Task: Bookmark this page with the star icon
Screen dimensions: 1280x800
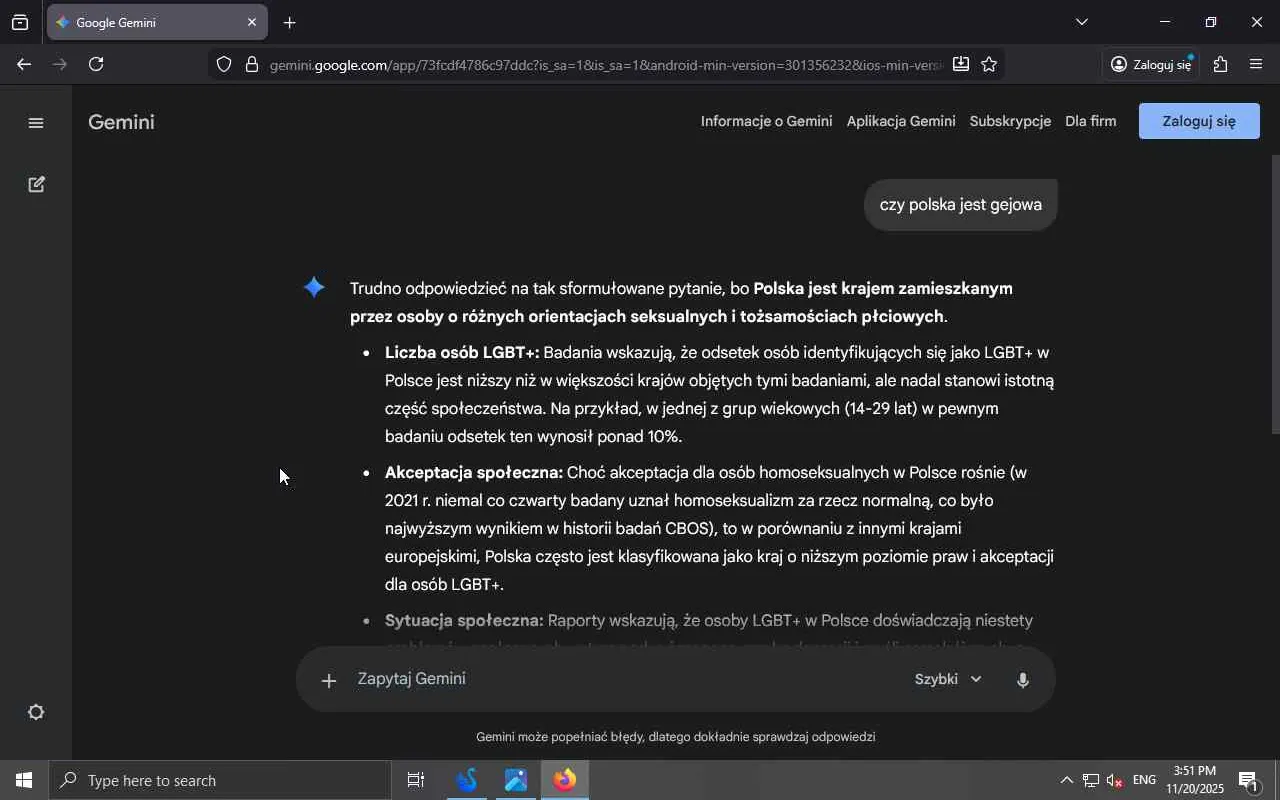Action: (989, 65)
